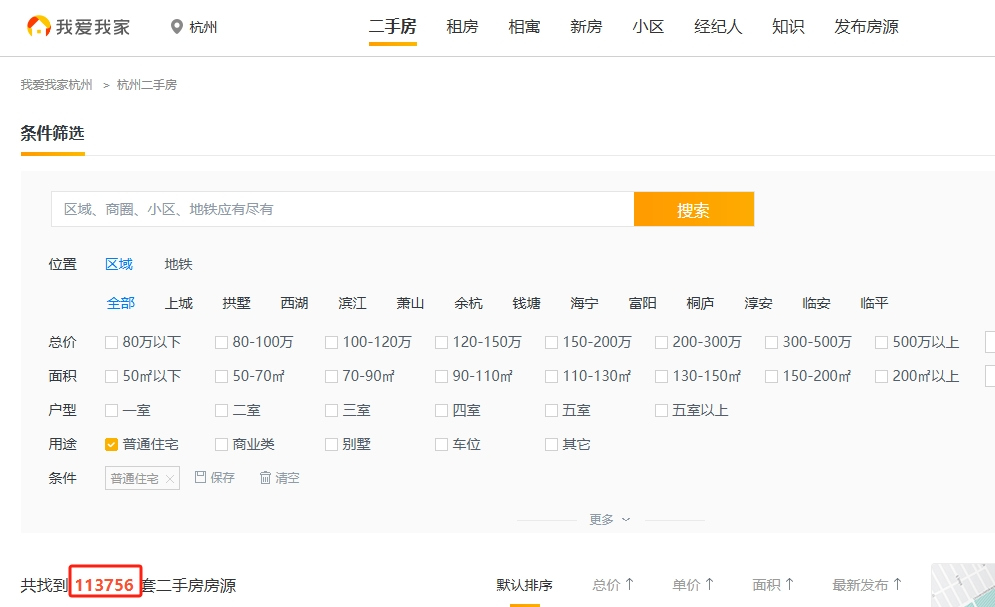Image resolution: width=995 pixels, height=607 pixels.
Task: Uncheck the 普通住宅 usage box
Action: (111, 445)
